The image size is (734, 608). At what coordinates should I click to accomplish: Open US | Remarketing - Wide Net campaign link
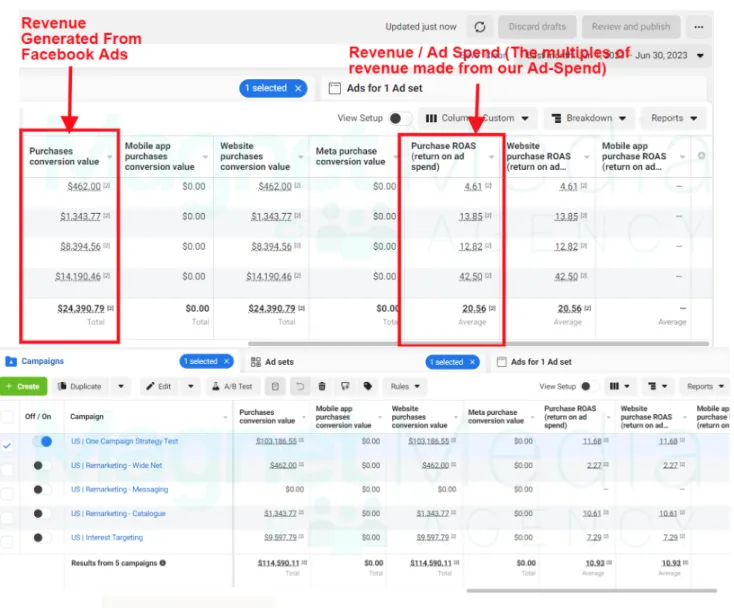click(117, 465)
